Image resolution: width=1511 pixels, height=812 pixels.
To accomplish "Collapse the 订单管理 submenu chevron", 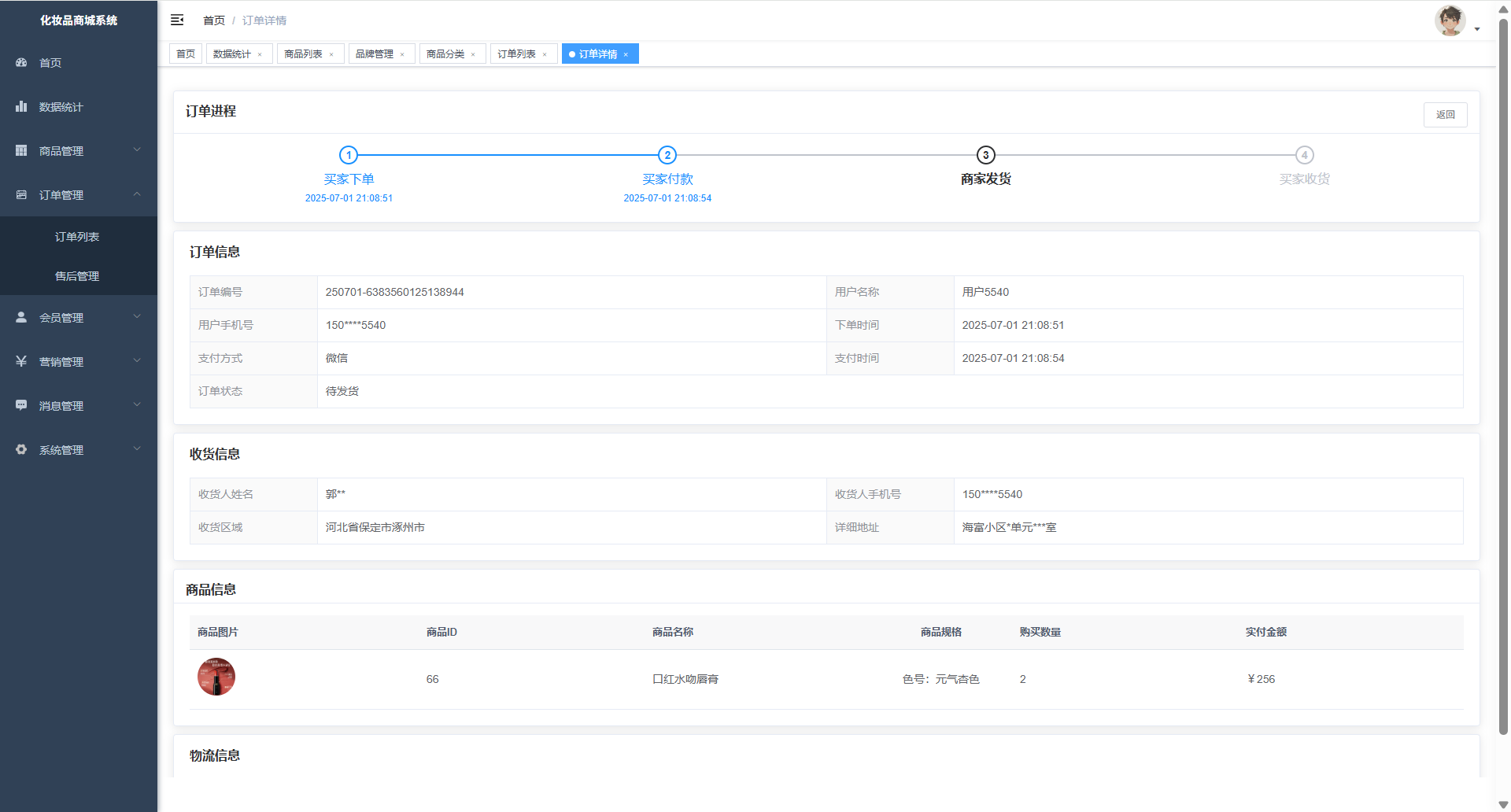I will pos(137,194).
